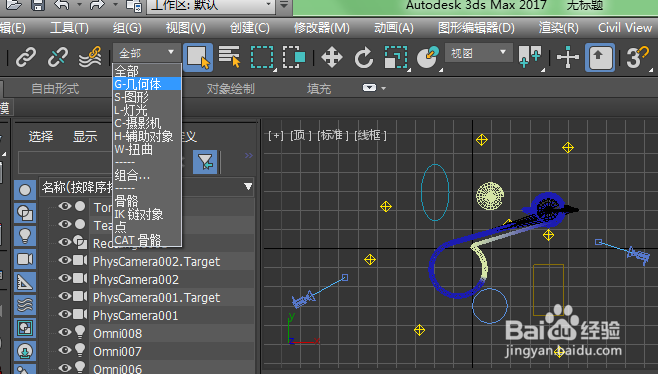Click the Bind to Space Warp icon

pyautogui.click(x=90, y=57)
